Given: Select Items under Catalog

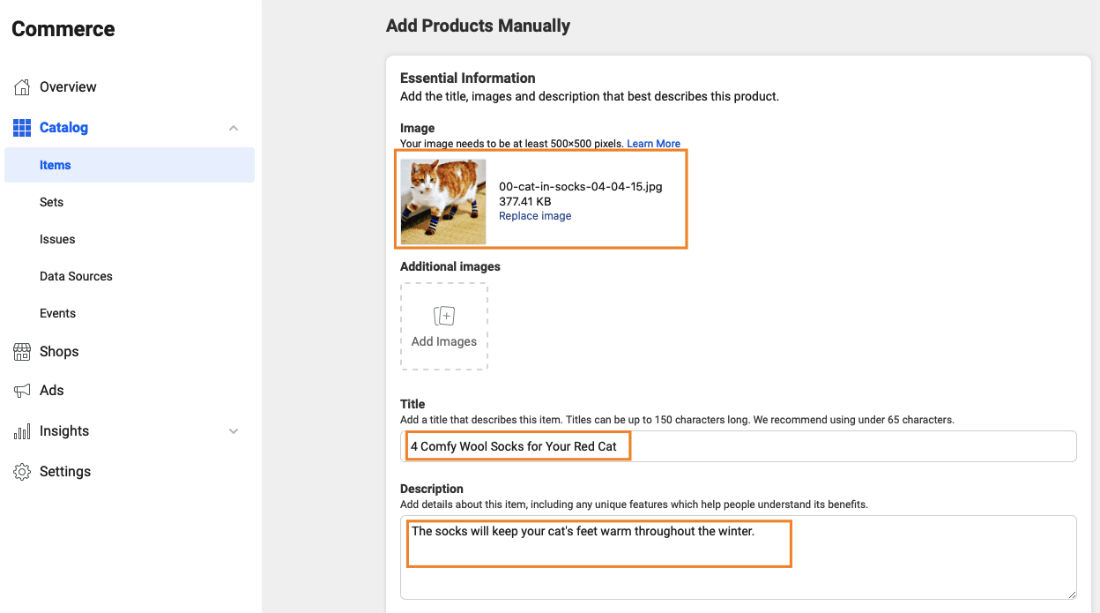Looking at the screenshot, I should pos(55,164).
